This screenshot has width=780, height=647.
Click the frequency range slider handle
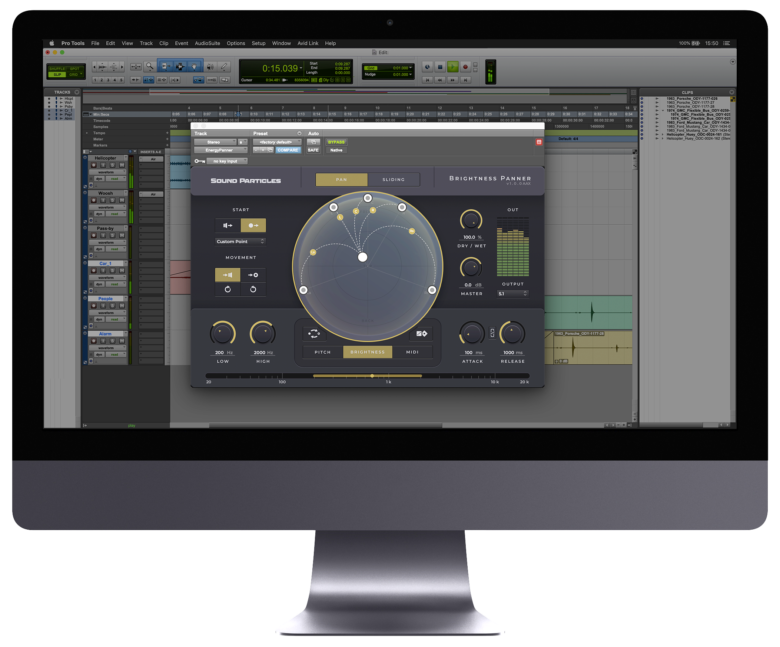372,376
